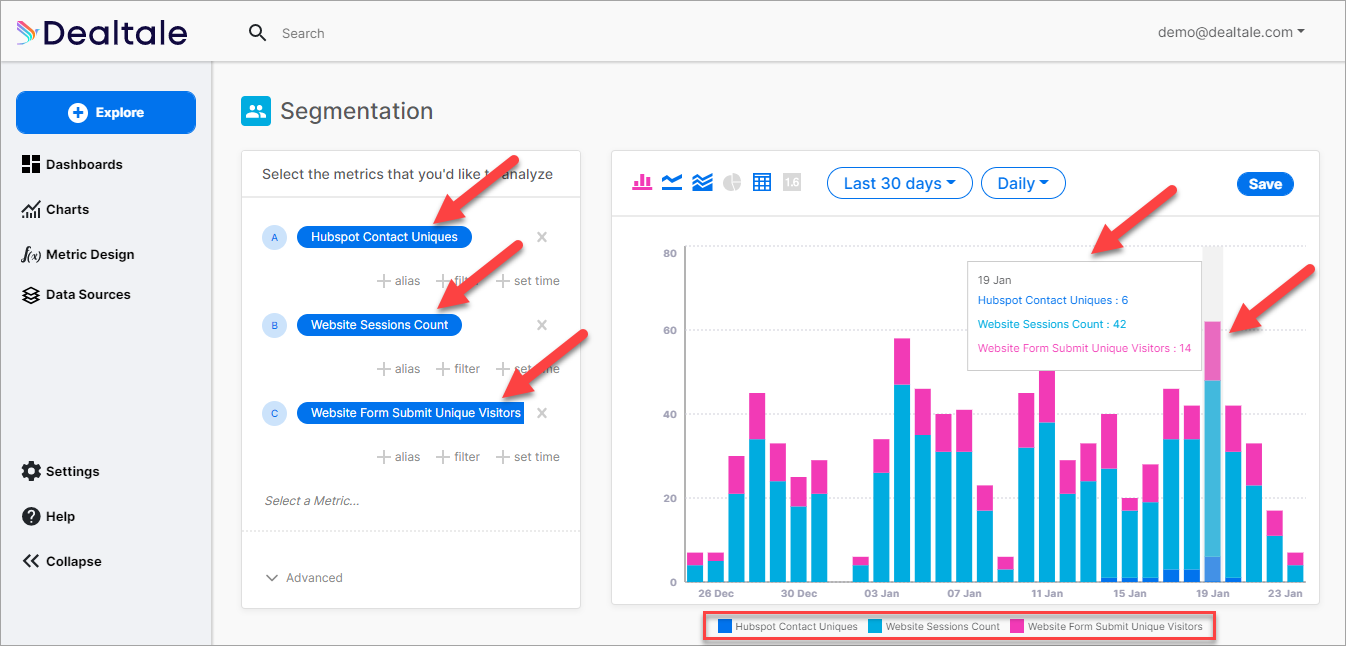Add set time to Hubspot Contact Uniques
The height and width of the screenshot is (646, 1346).
pyautogui.click(x=528, y=281)
